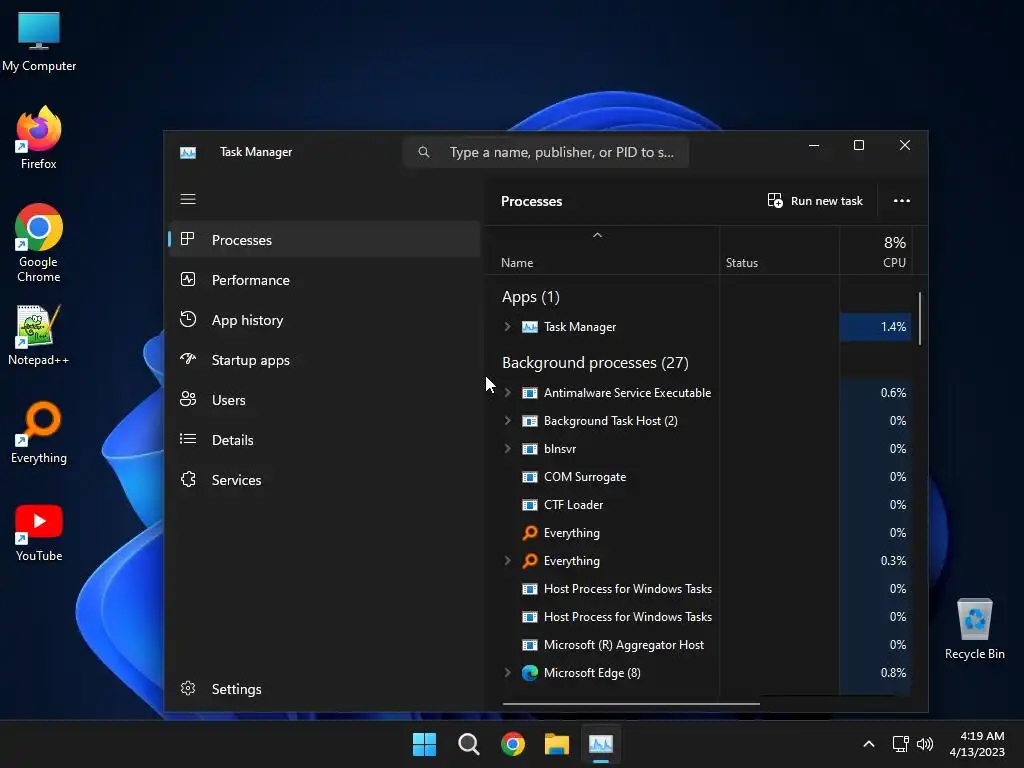Click the Microsoft Edge process icon
The image size is (1024, 768).
(x=530, y=673)
